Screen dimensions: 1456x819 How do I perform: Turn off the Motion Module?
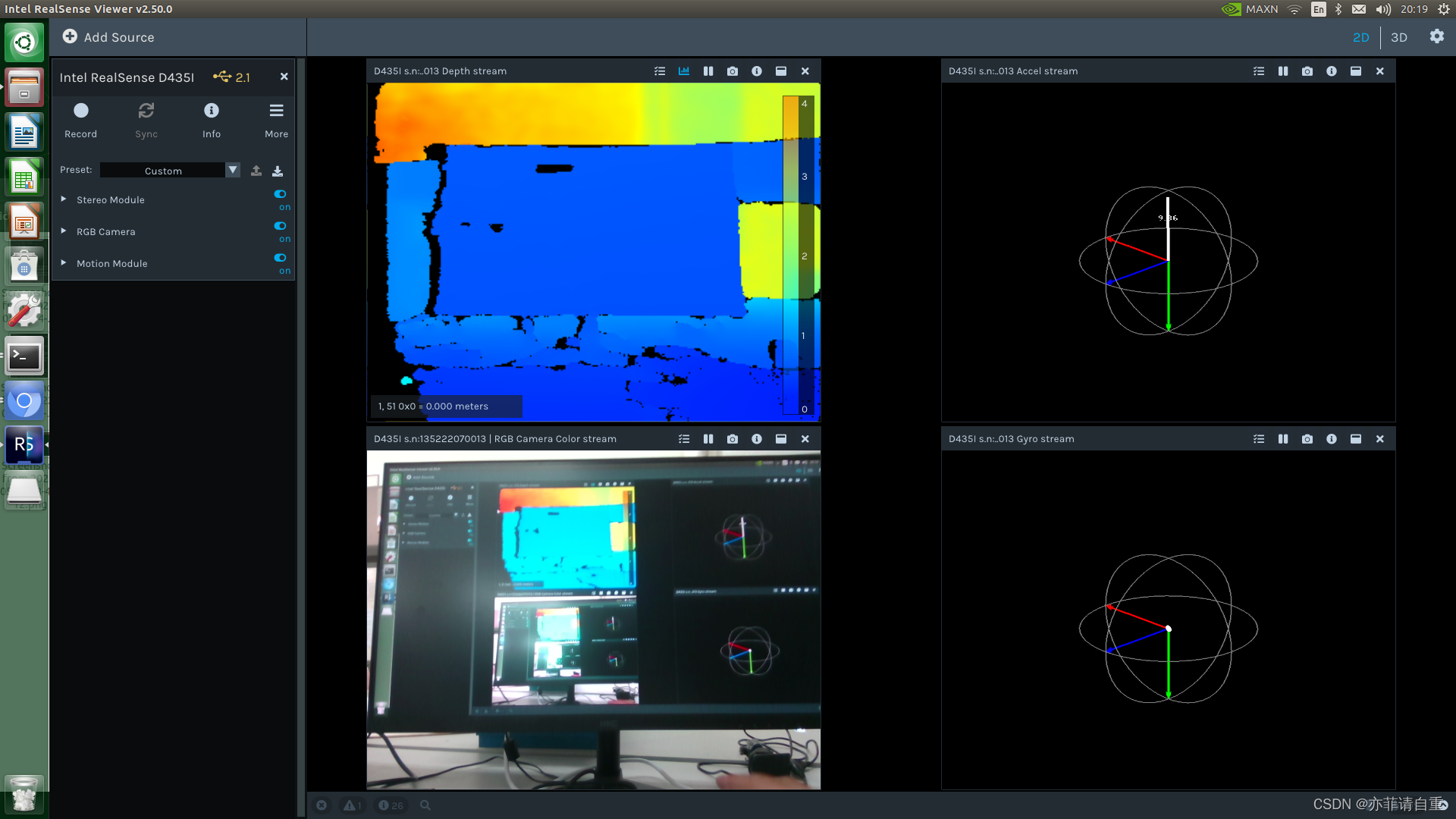[x=280, y=258]
